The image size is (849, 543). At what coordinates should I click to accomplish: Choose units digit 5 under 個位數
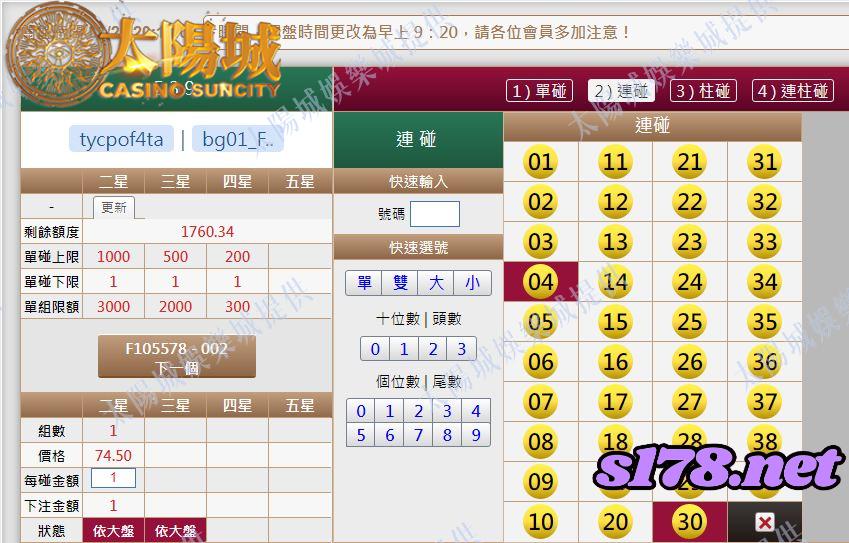tap(361, 435)
